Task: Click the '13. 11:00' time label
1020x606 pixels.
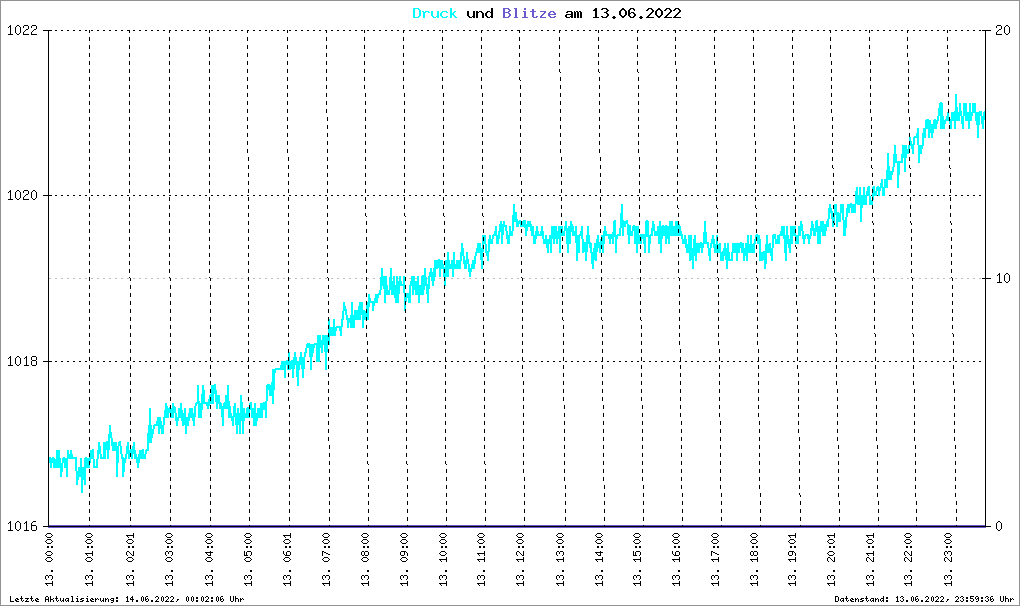Action: (481, 559)
